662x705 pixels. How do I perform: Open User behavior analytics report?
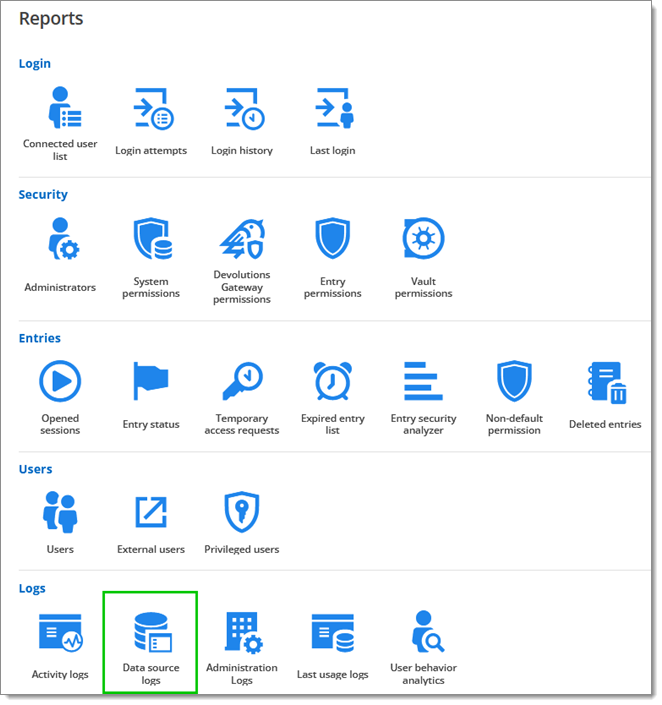tap(423, 634)
